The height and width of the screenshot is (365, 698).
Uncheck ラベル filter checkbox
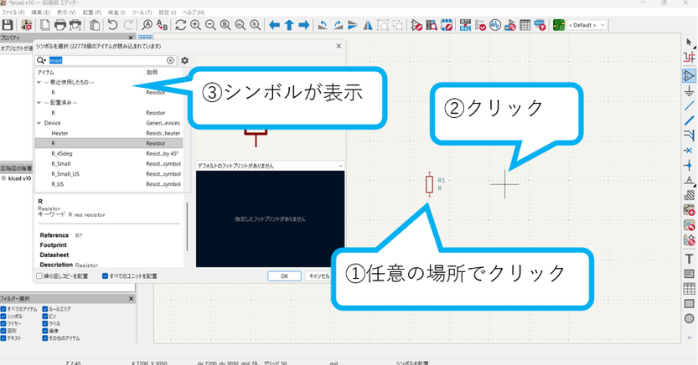coord(45,324)
